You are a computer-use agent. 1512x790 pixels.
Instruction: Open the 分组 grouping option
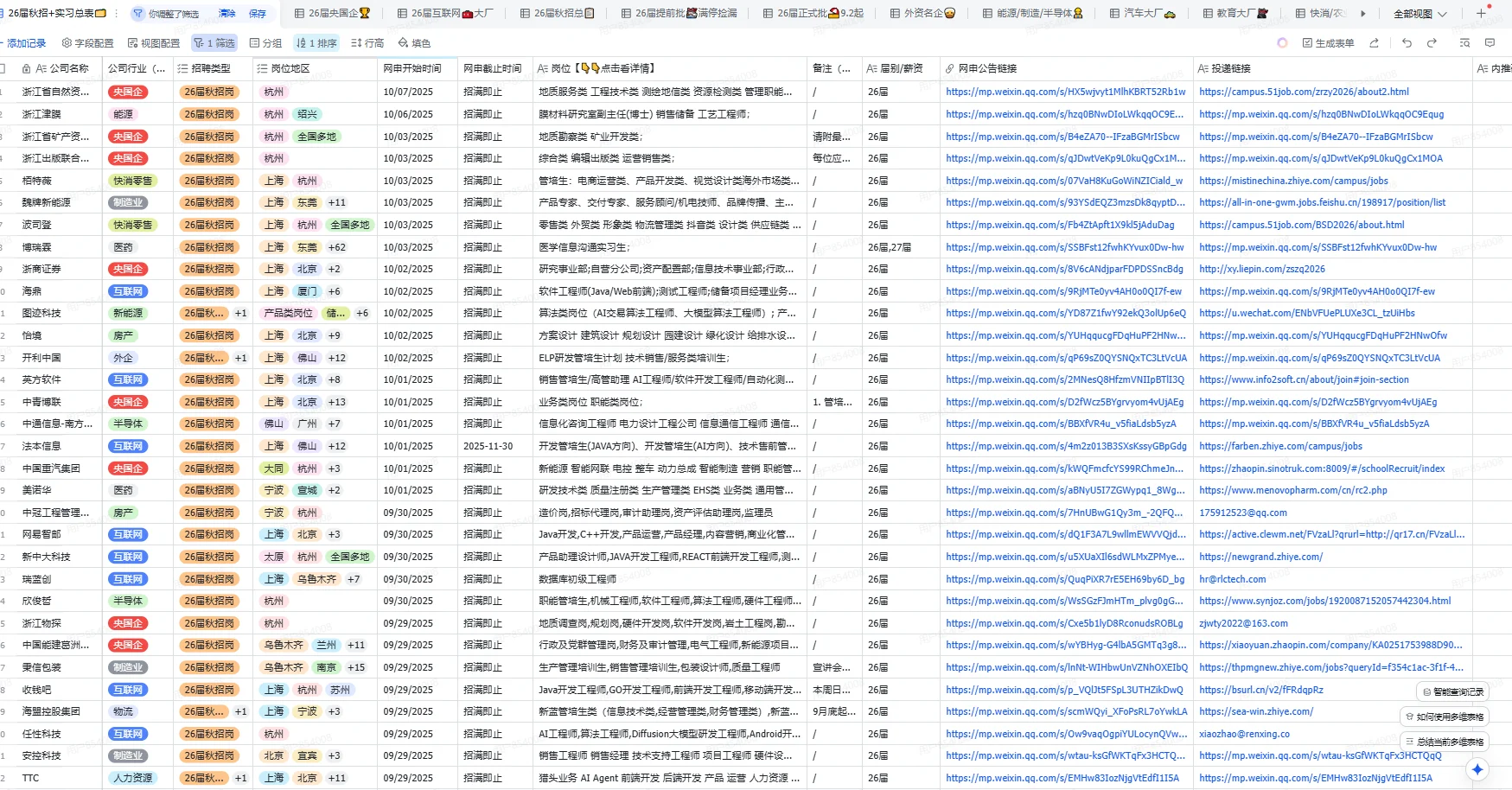pyautogui.click(x=266, y=43)
